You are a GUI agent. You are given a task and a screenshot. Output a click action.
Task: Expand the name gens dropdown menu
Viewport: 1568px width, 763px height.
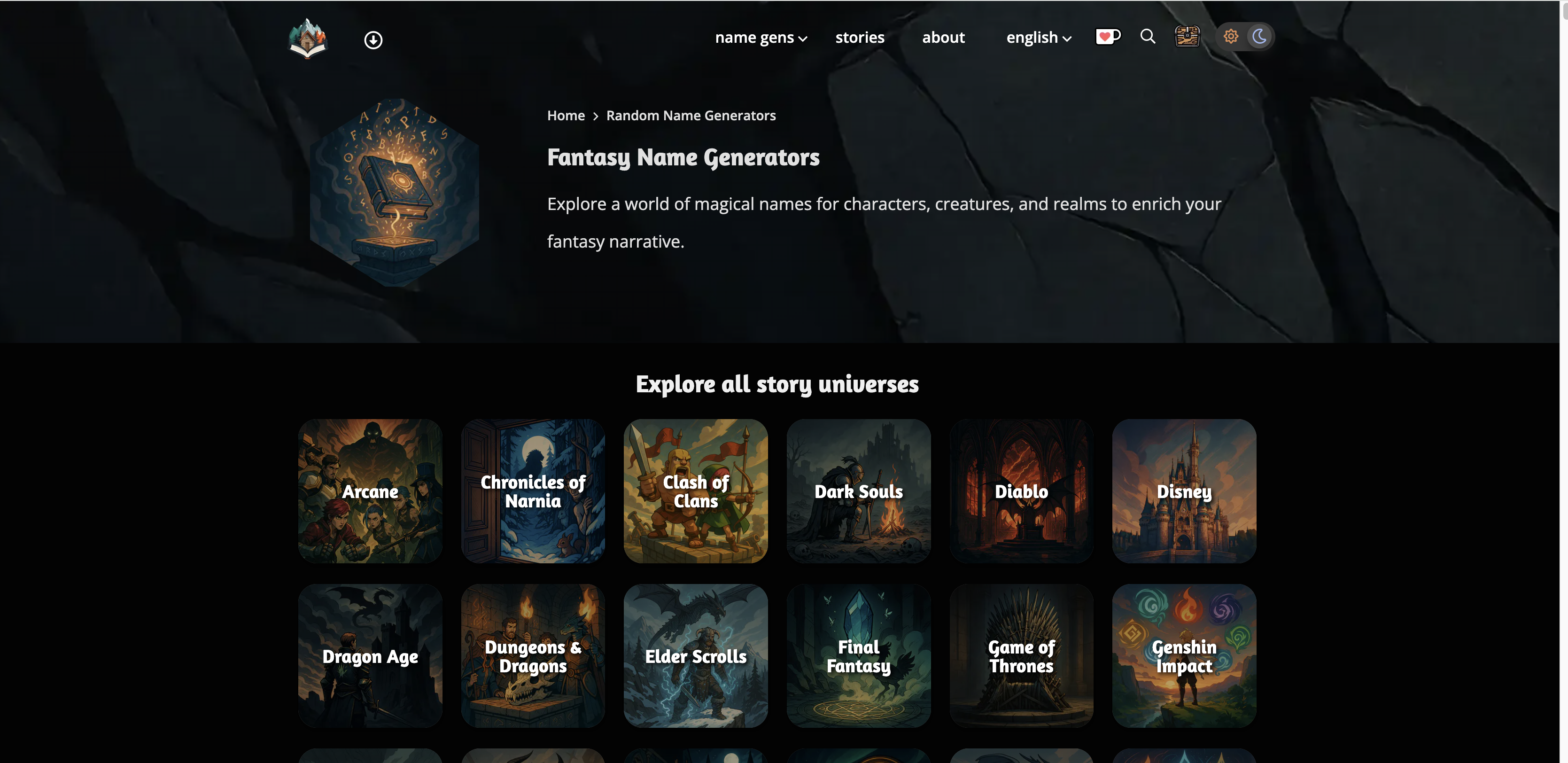[760, 38]
